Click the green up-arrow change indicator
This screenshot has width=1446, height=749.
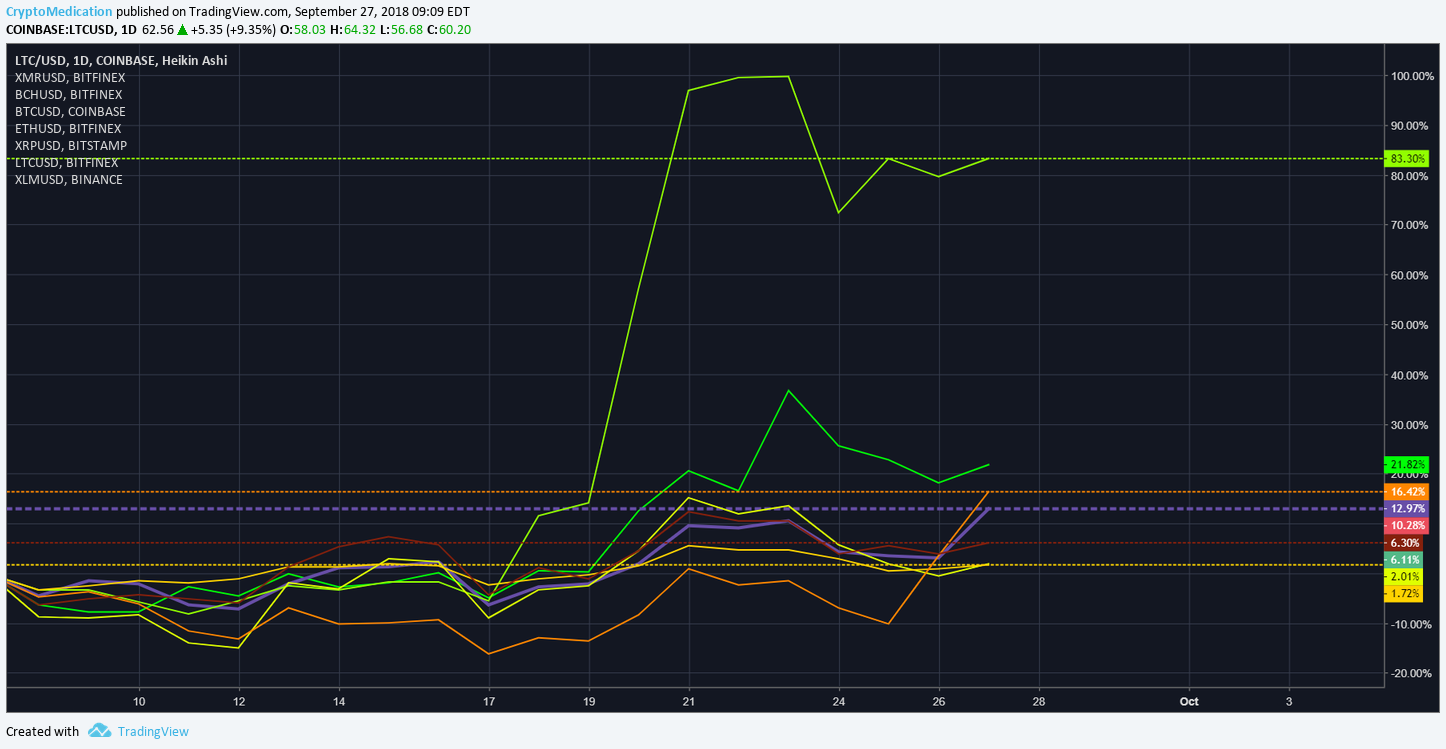(182, 30)
